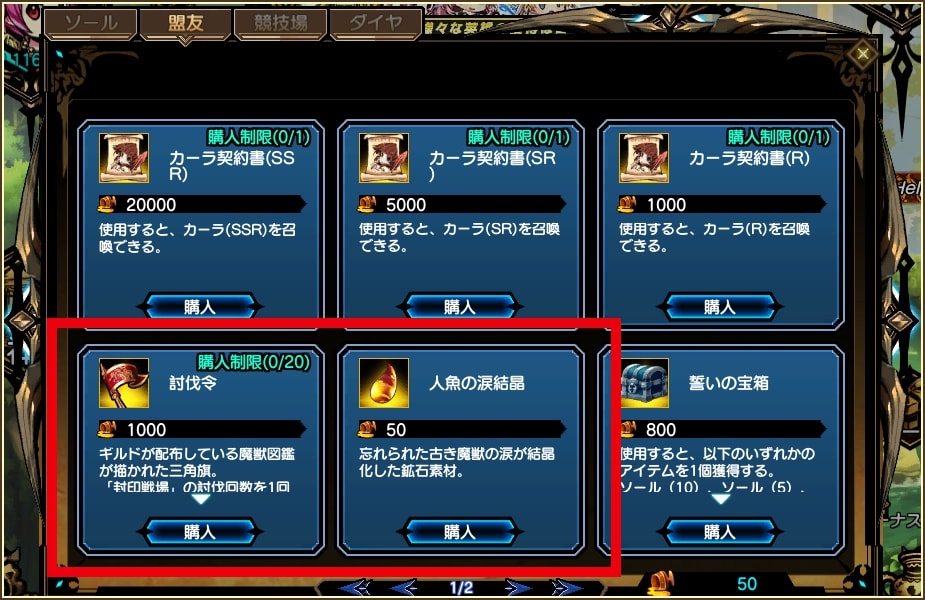Go to the previous shop page arrow
Screen dimensions: 925x600
(x=405, y=588)
